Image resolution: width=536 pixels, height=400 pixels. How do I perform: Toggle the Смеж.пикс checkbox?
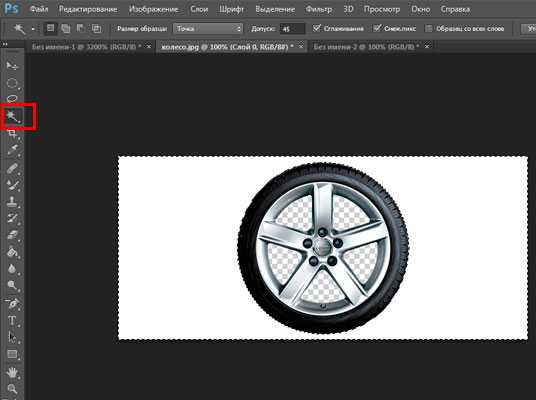tap(377, 28)
